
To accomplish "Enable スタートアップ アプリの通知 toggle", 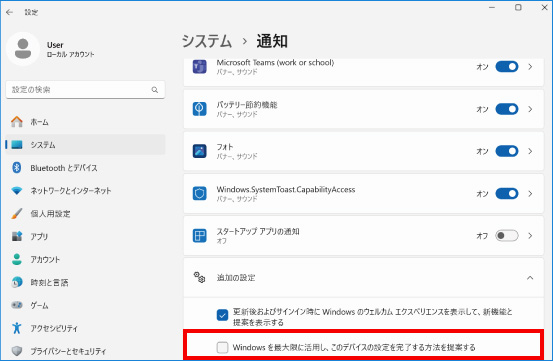I will pyautogui.click(x=507, y=235).
